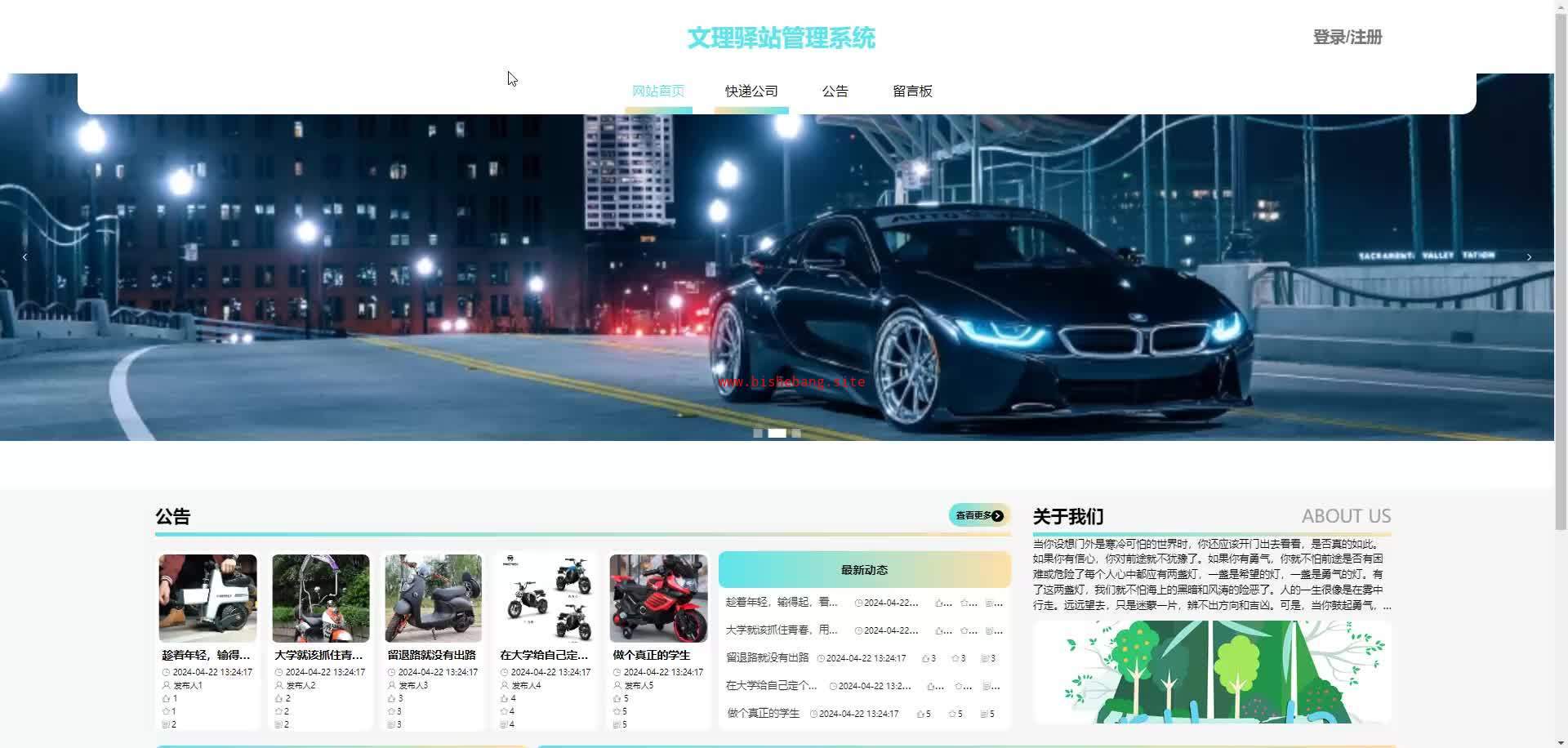Click comment icon in 最新动态 row 做个真正的学生
Image resolution: width=1568 pixels, height=748 pixels.
click(x=984, y=714)
